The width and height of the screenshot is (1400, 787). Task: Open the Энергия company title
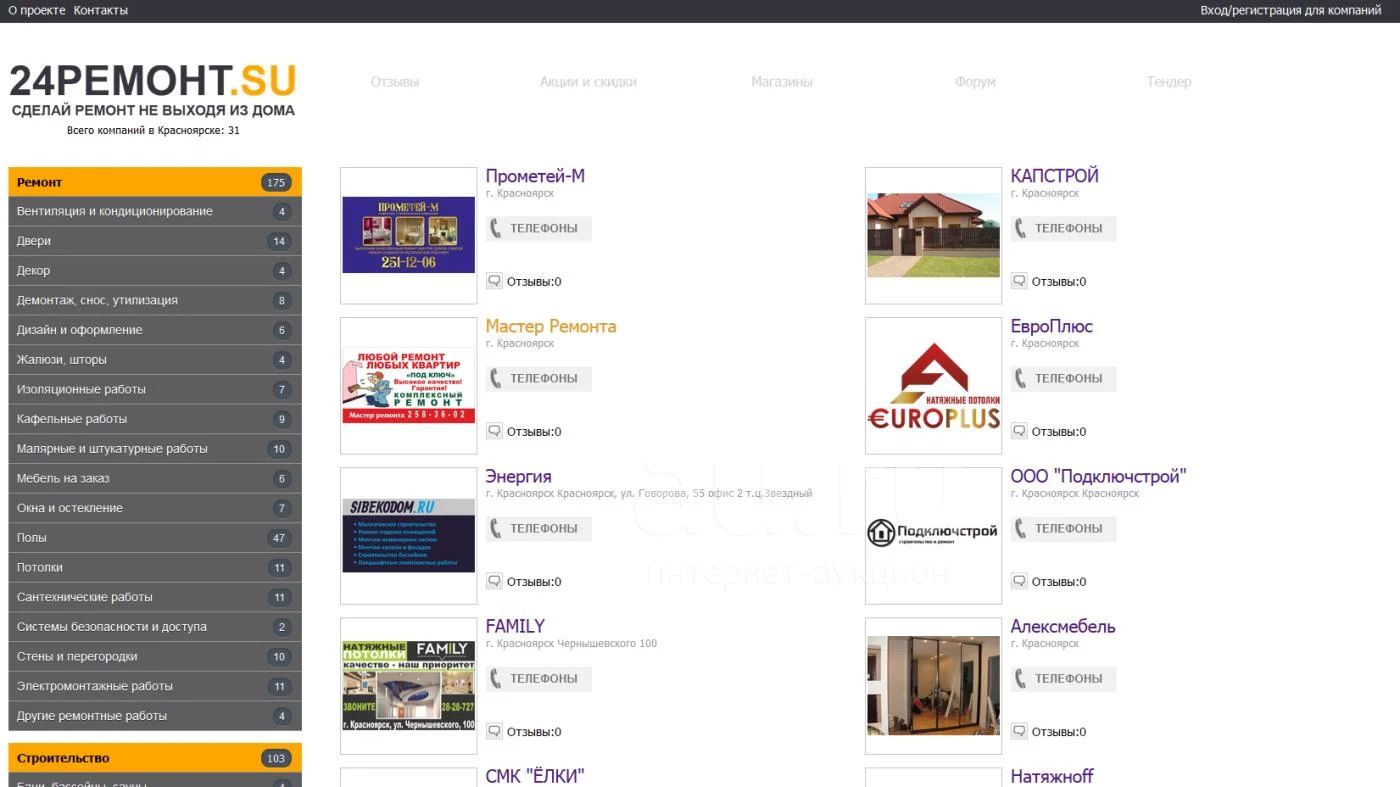(x=518, y=476)
